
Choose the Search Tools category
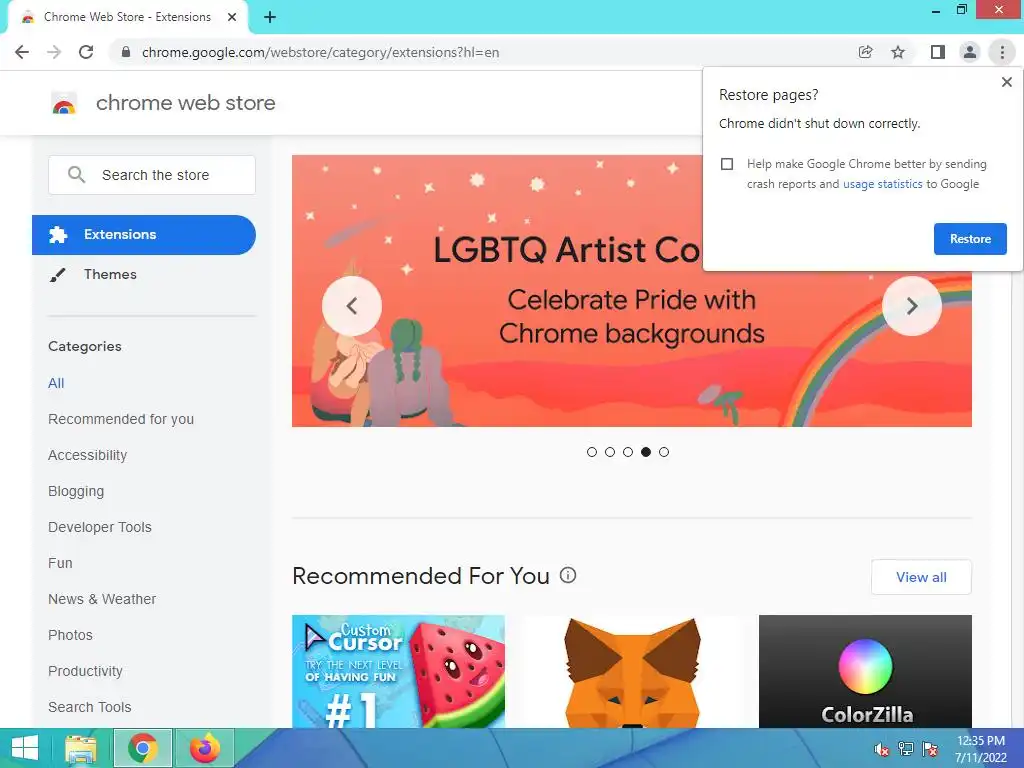click(x=89, y=707)
